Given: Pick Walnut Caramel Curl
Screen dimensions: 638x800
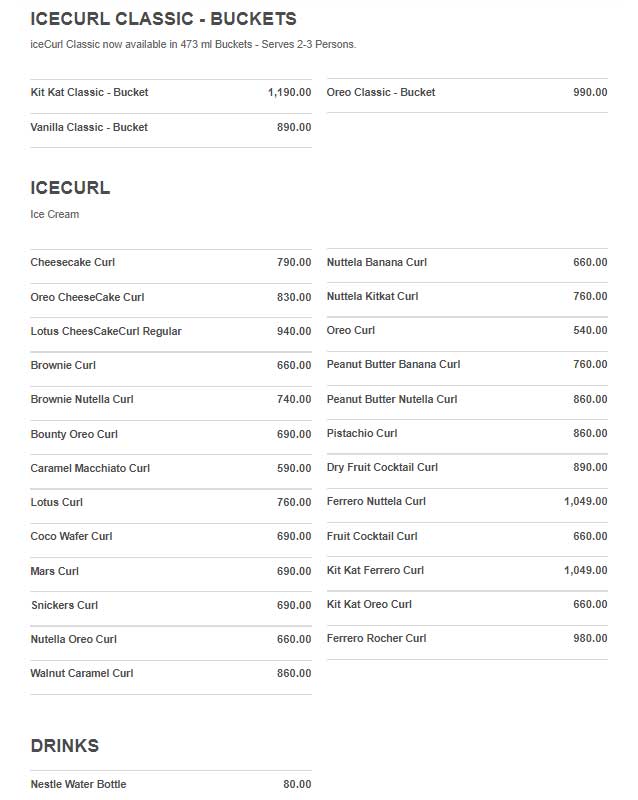Looking at the screenshot, I should [x=171, y=673].
